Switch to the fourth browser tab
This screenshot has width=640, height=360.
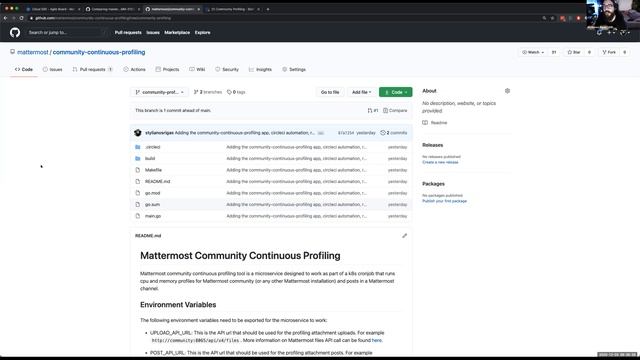click(233, 9)
